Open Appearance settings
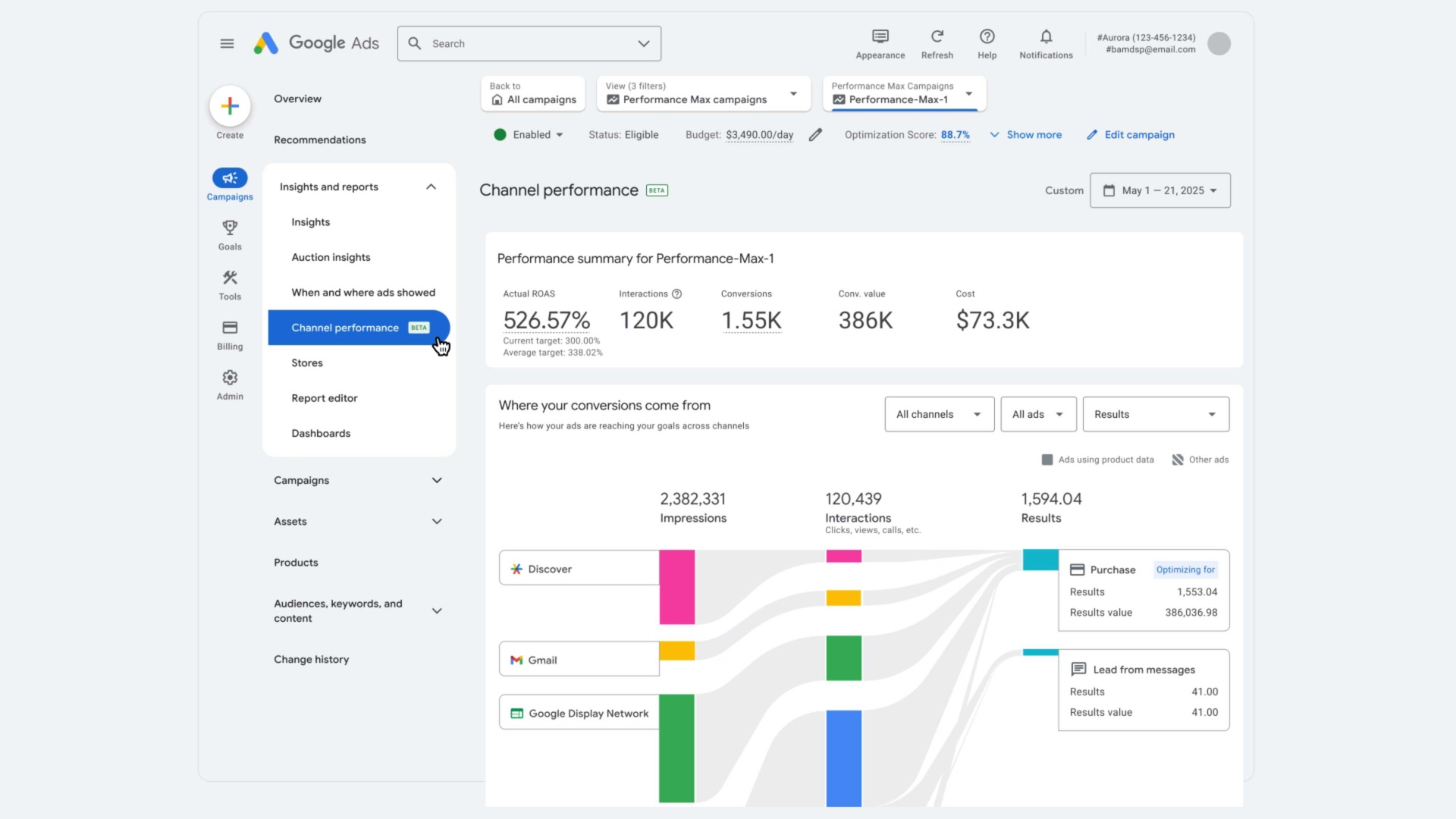Screen dimensions: 1456x819 coord(880,36)
